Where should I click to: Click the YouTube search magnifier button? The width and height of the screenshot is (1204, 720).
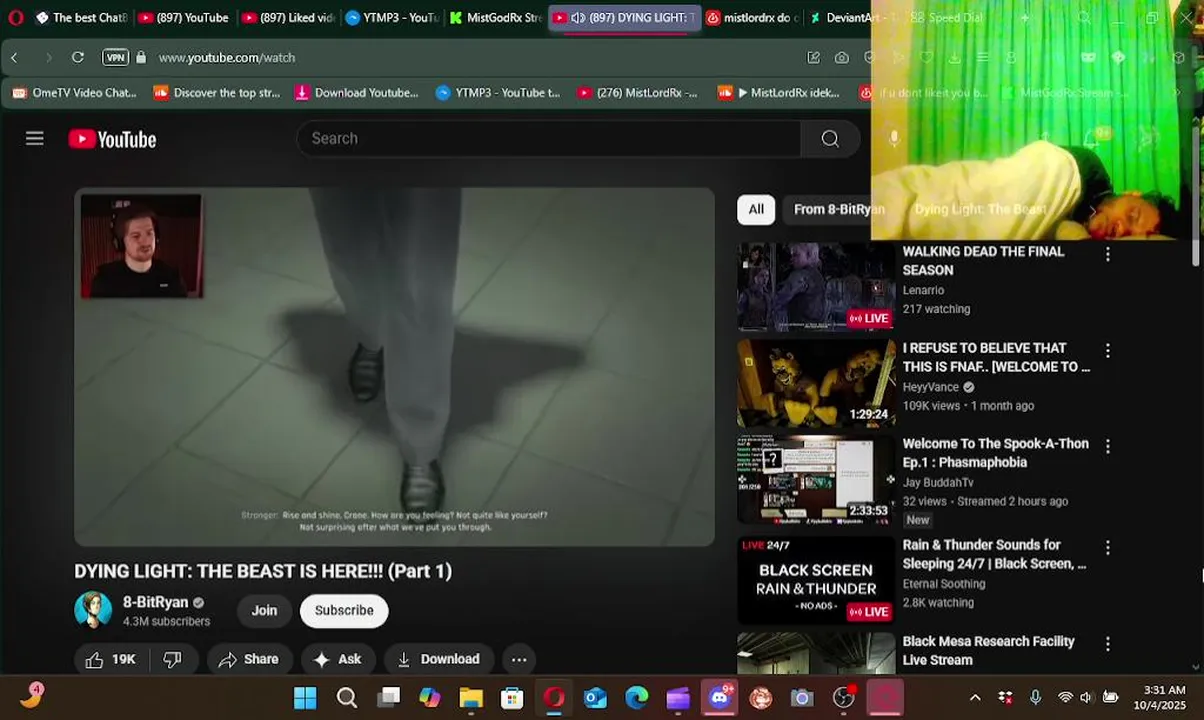830,139
